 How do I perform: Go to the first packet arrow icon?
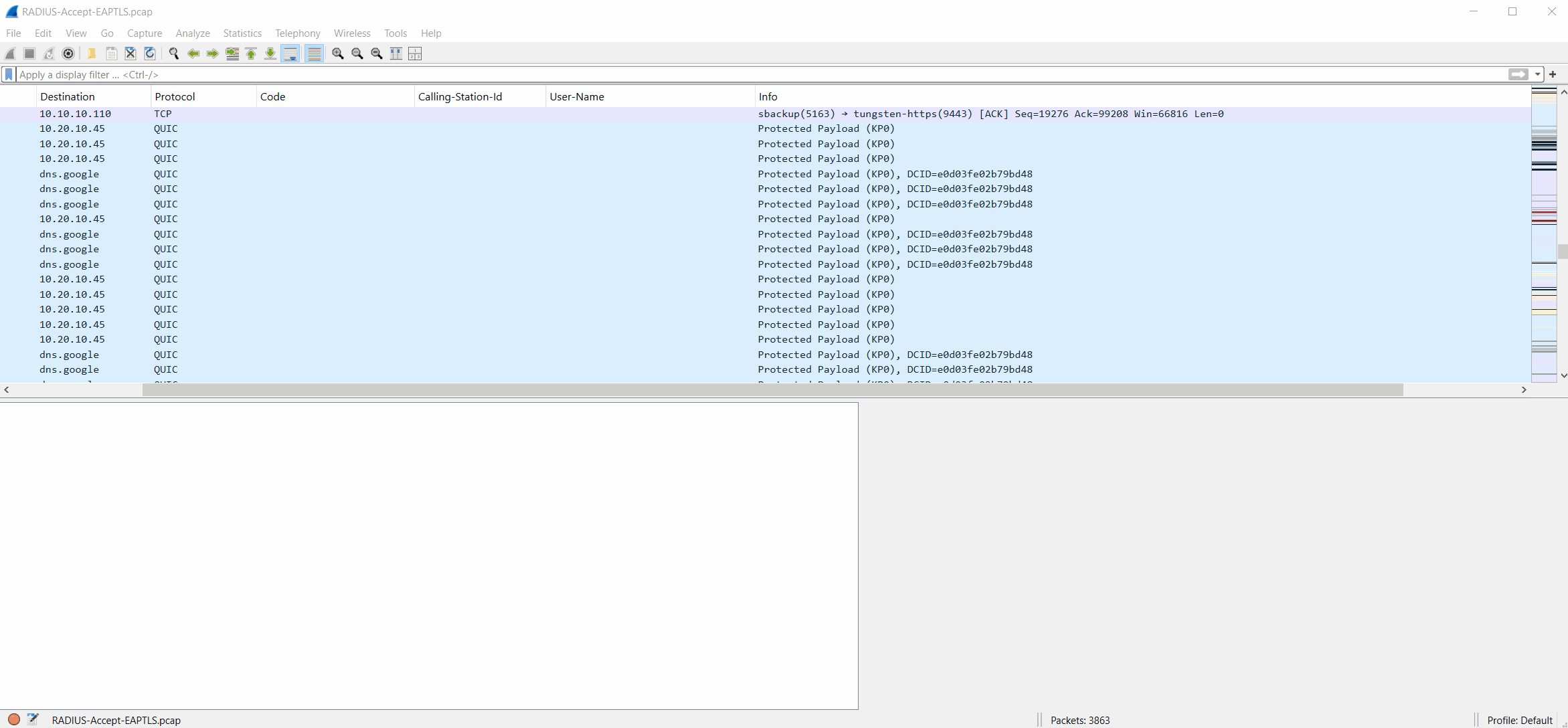tap(251, 54)
